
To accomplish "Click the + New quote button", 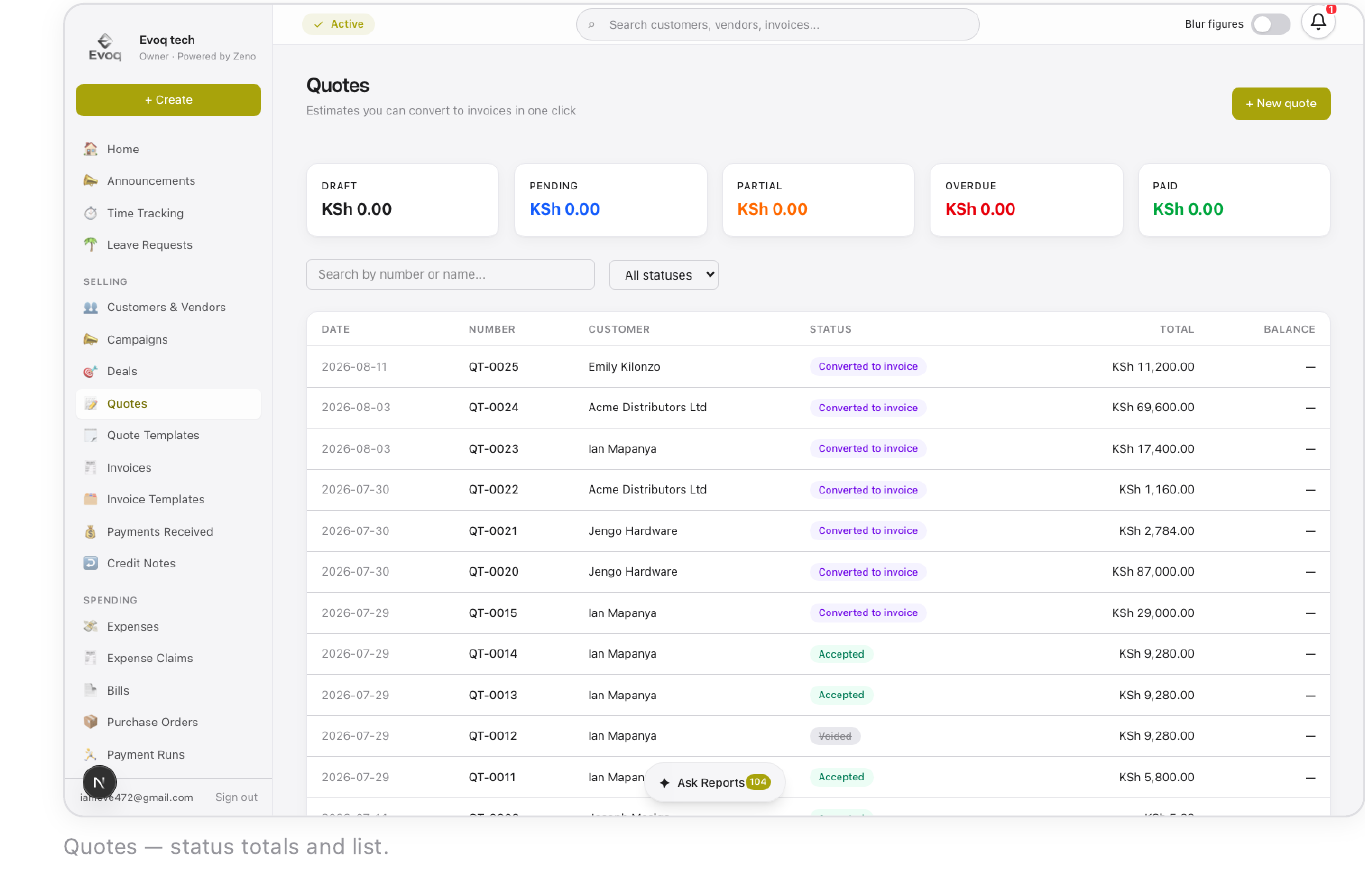I will point(1281,103).
